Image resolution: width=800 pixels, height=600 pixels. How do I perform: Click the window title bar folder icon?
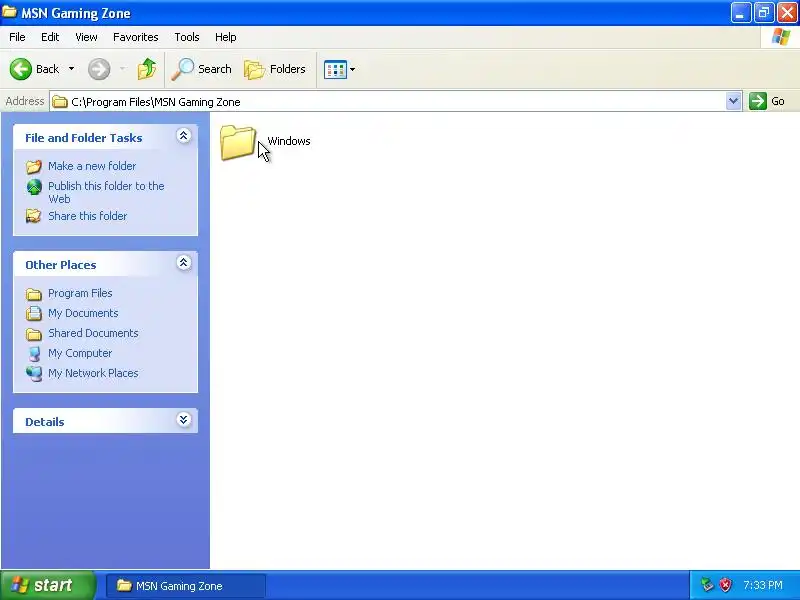click(x=9, y=11)
